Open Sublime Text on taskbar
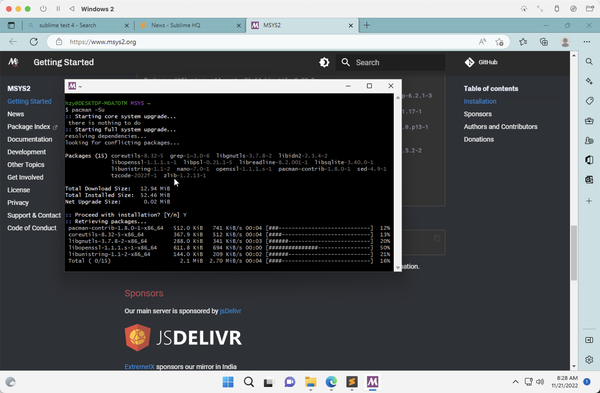This screenshot has height=393, width=600. click(x=352, y=382)
